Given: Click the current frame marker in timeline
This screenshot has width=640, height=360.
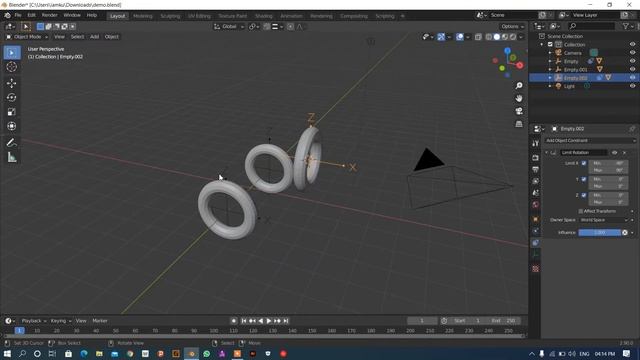Looking at the screenshot, I should click(19, 331).
